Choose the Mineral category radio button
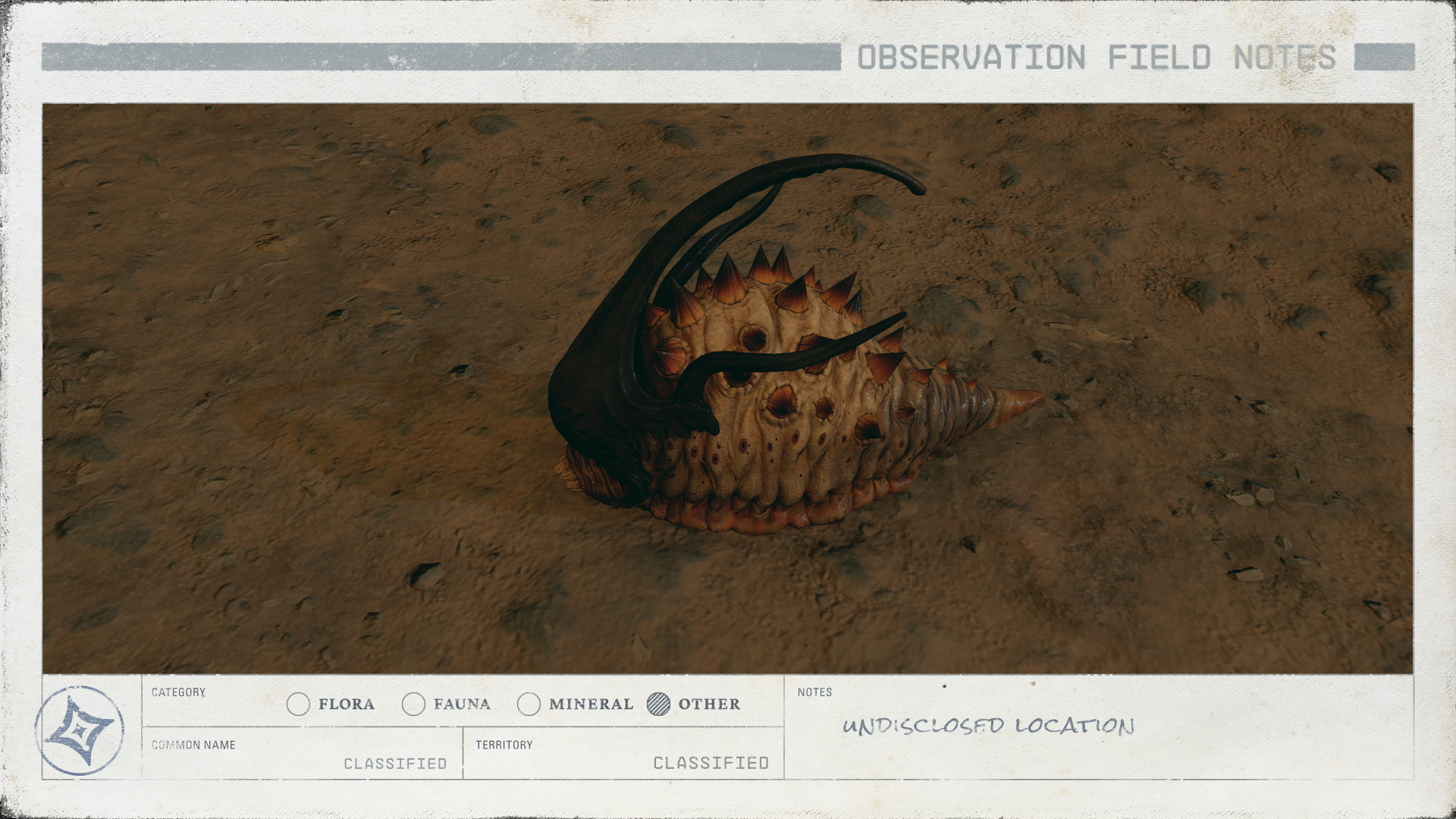The width and height of the screenshot is (1456, 819). [x=529, y=704]
